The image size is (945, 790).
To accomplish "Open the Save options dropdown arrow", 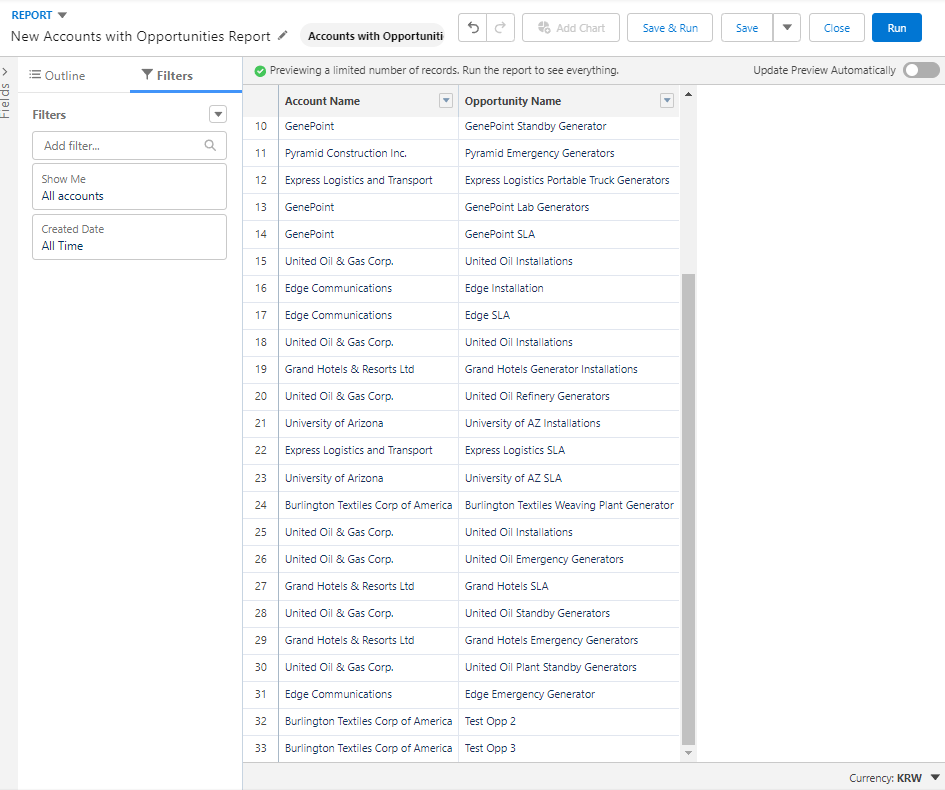I will tap(786, 28).
